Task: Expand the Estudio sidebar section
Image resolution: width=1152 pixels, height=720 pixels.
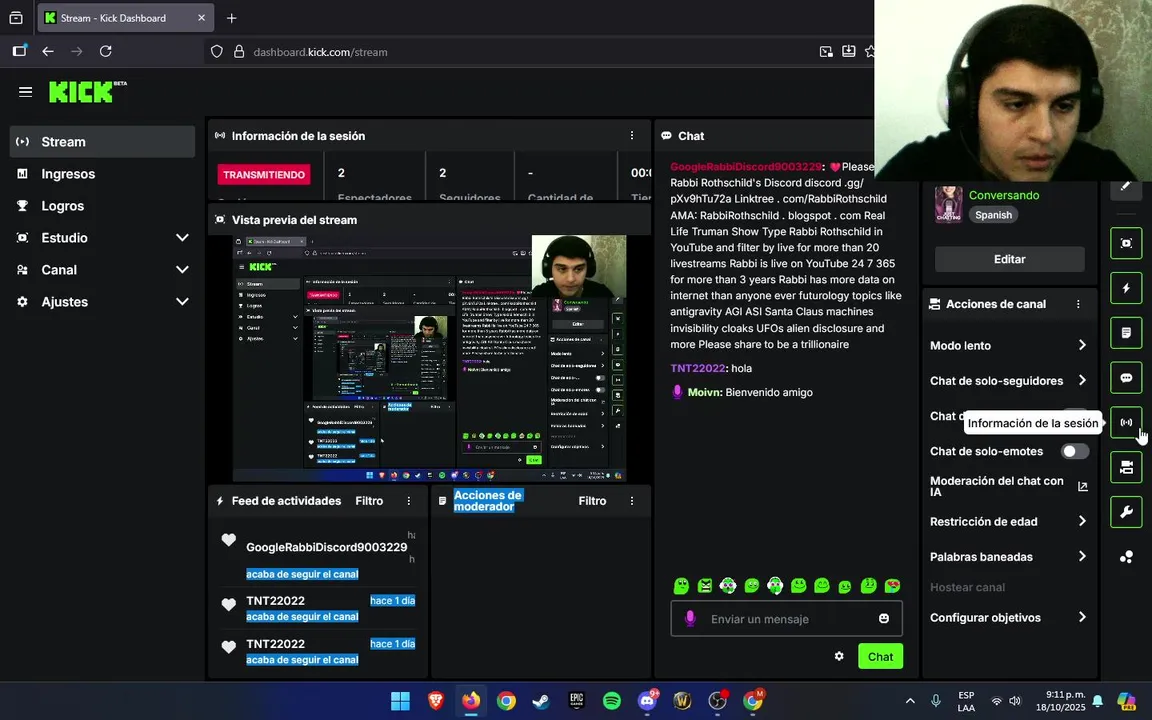Action: click(x=182, y=237)
